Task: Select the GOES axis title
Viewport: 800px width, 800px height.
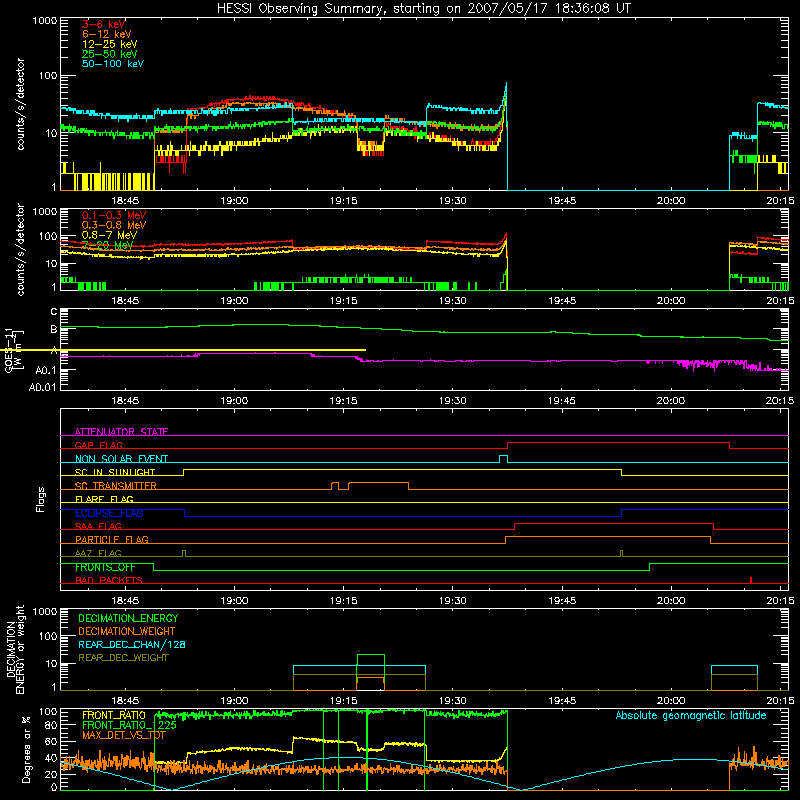Action: tap(13, 351)
